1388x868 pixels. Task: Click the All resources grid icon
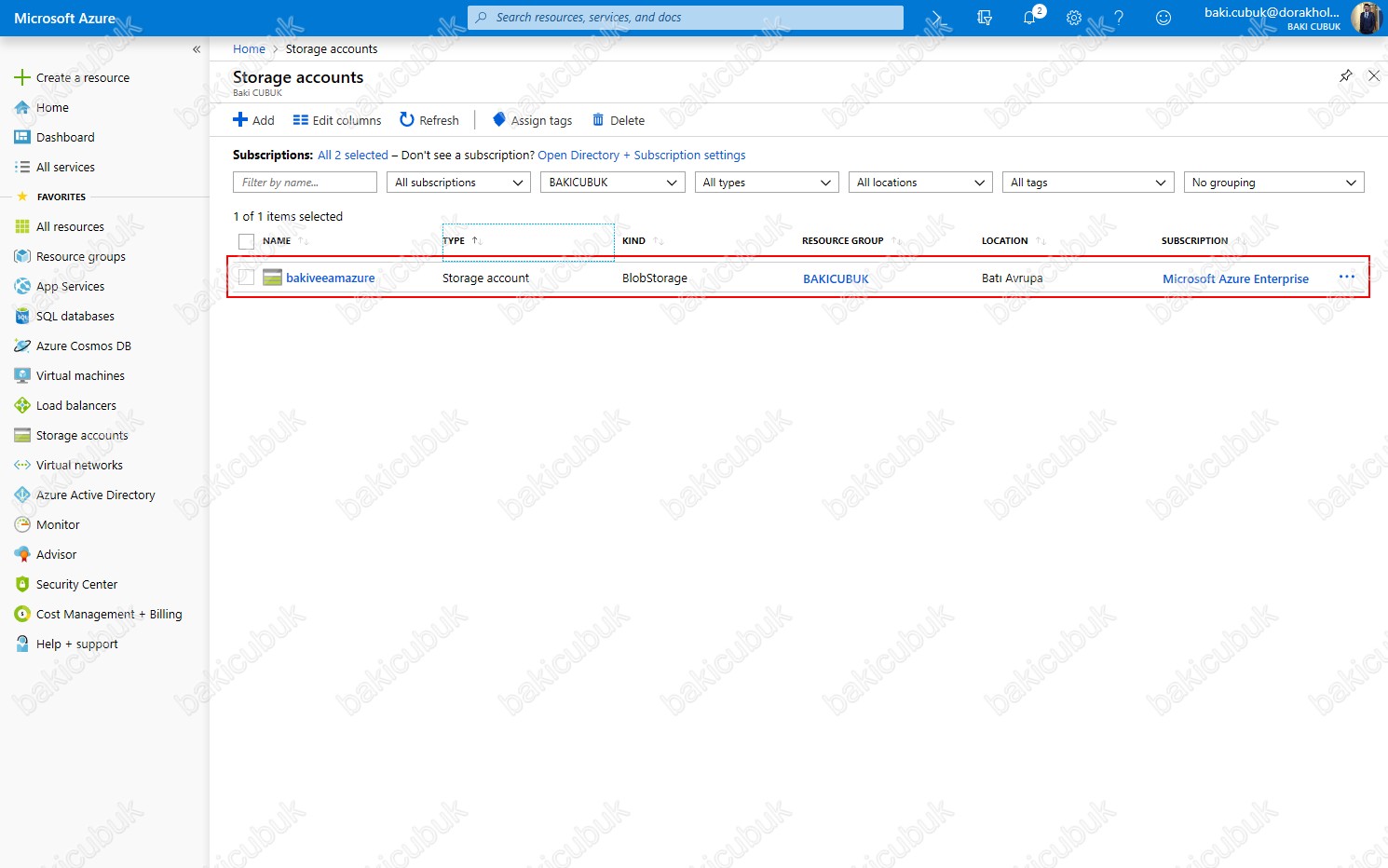tap(22, 226)
